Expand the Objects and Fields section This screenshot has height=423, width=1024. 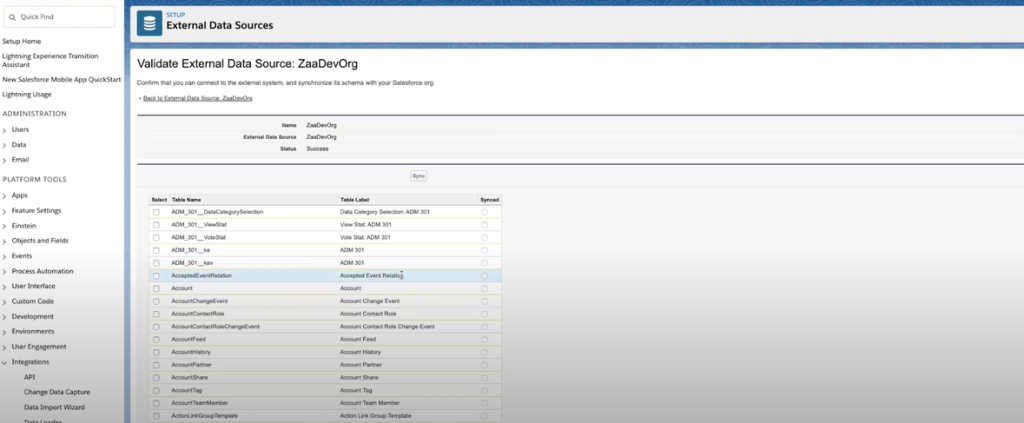[5, 241]
